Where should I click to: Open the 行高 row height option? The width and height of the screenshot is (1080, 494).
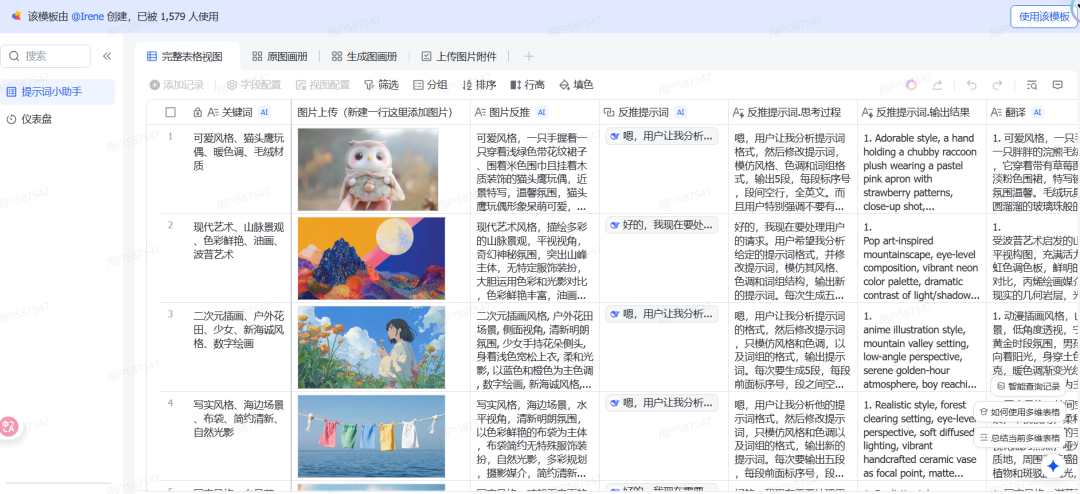[x=528, y=85]
